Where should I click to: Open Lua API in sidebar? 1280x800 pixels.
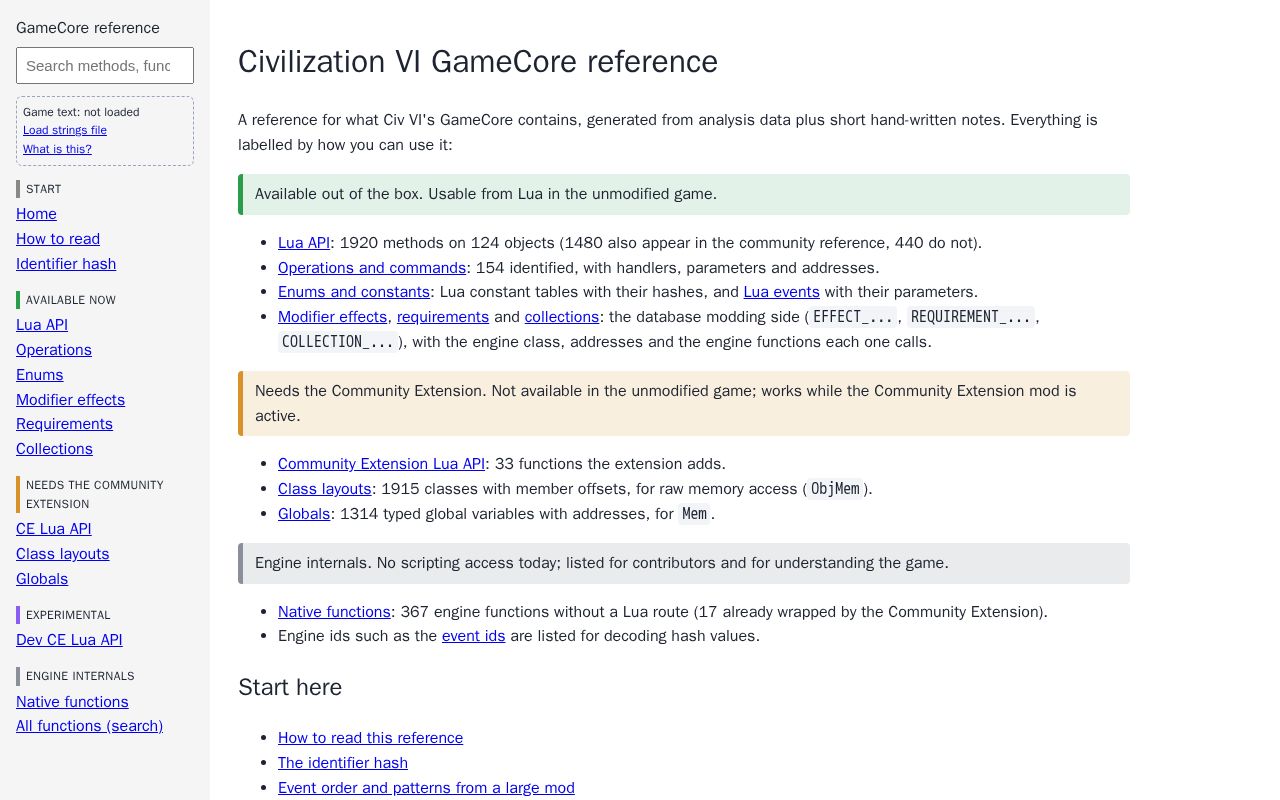42,325
